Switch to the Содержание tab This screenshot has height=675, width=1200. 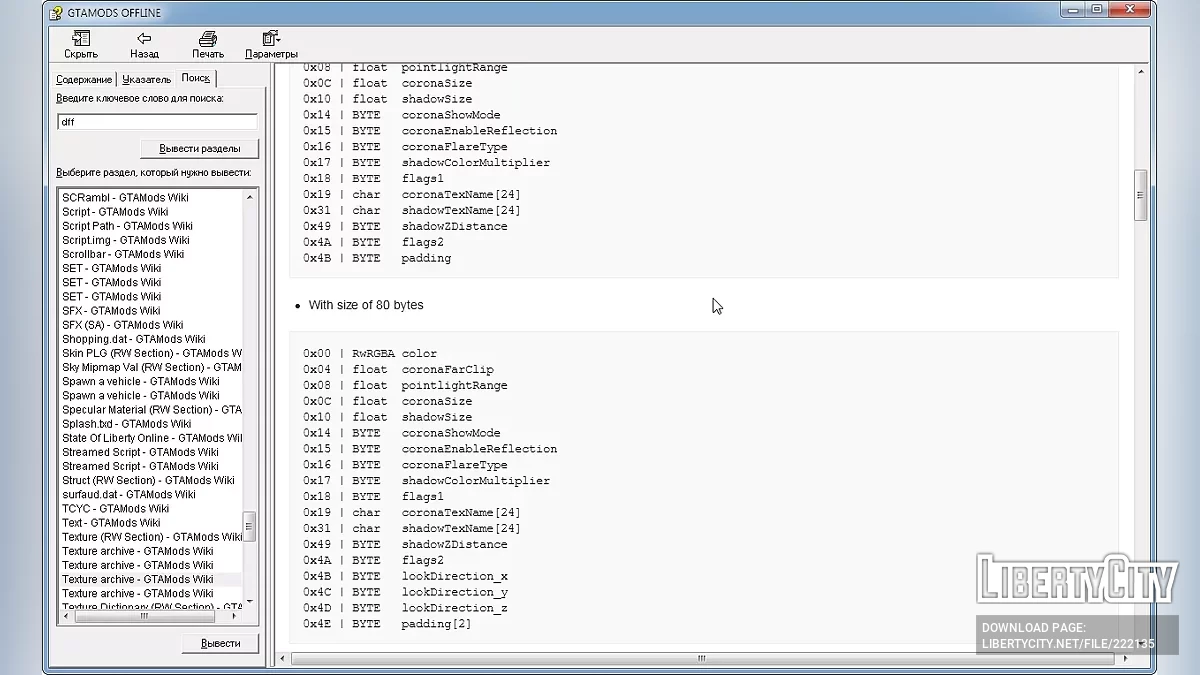84,79
